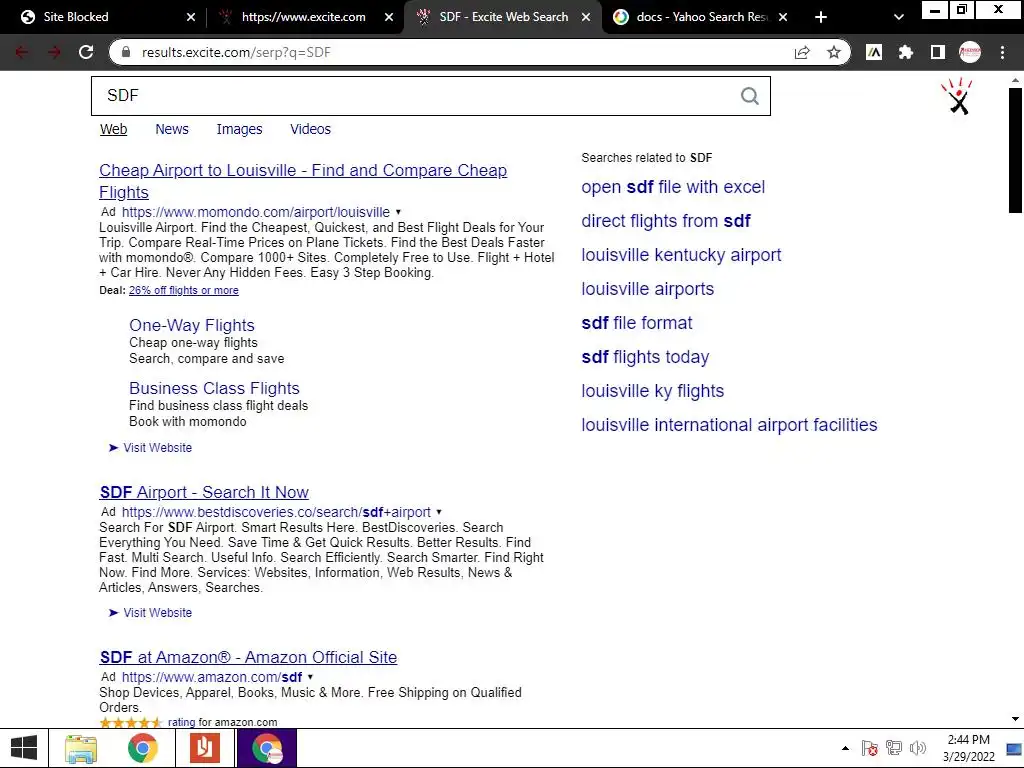1024x768 pixels.
Task: Show hidden system tray icons
Action: coord(846,748)
